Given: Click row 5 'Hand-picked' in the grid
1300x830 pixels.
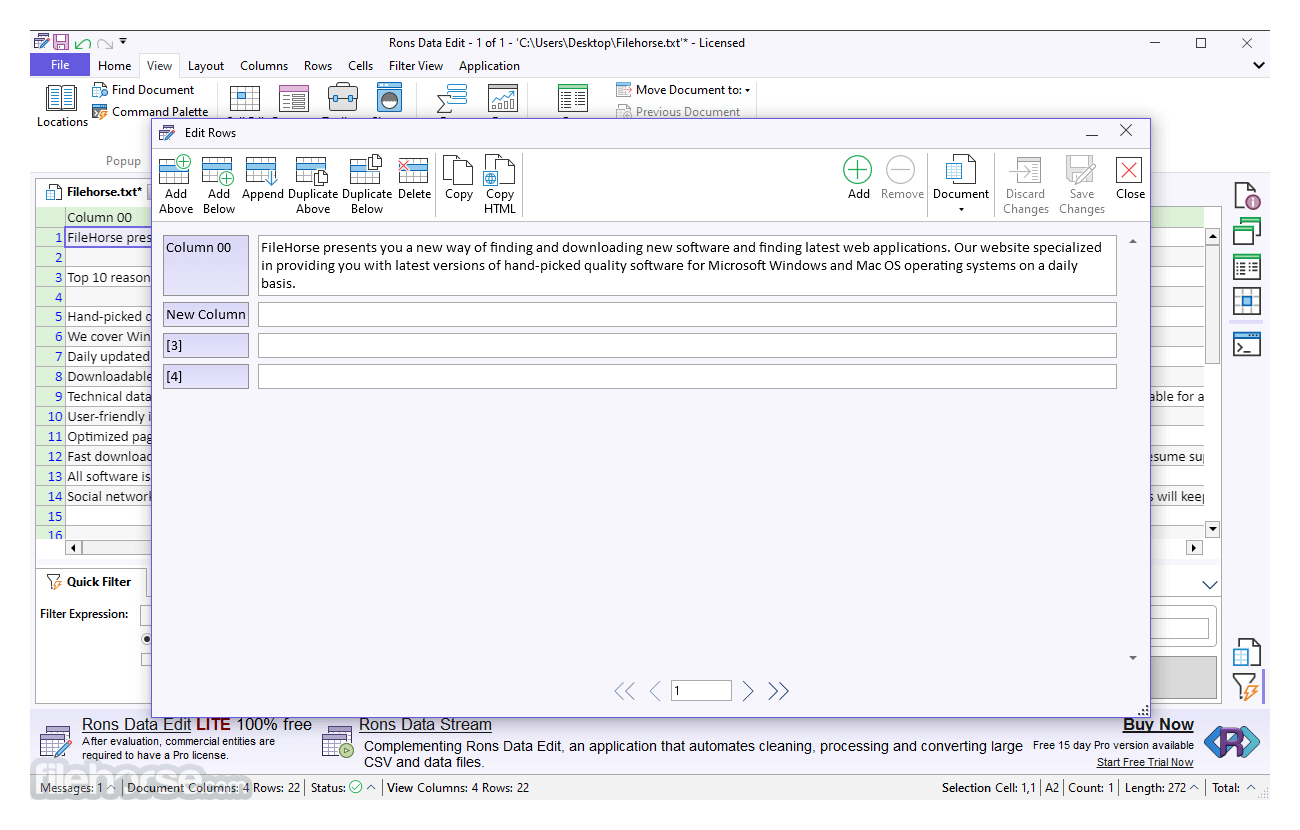Looking at the screenshot, I should [108, 317].
